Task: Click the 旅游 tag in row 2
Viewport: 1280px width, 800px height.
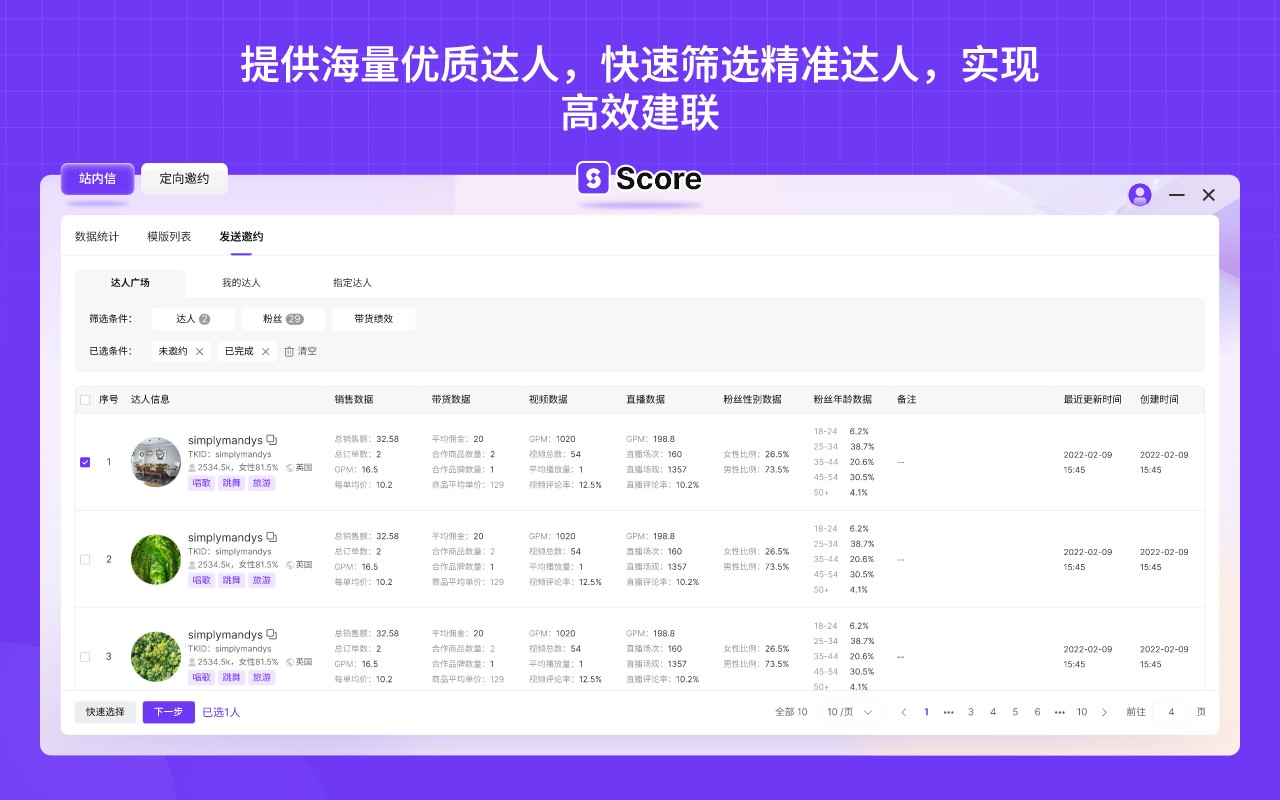Action: [262, 580]
